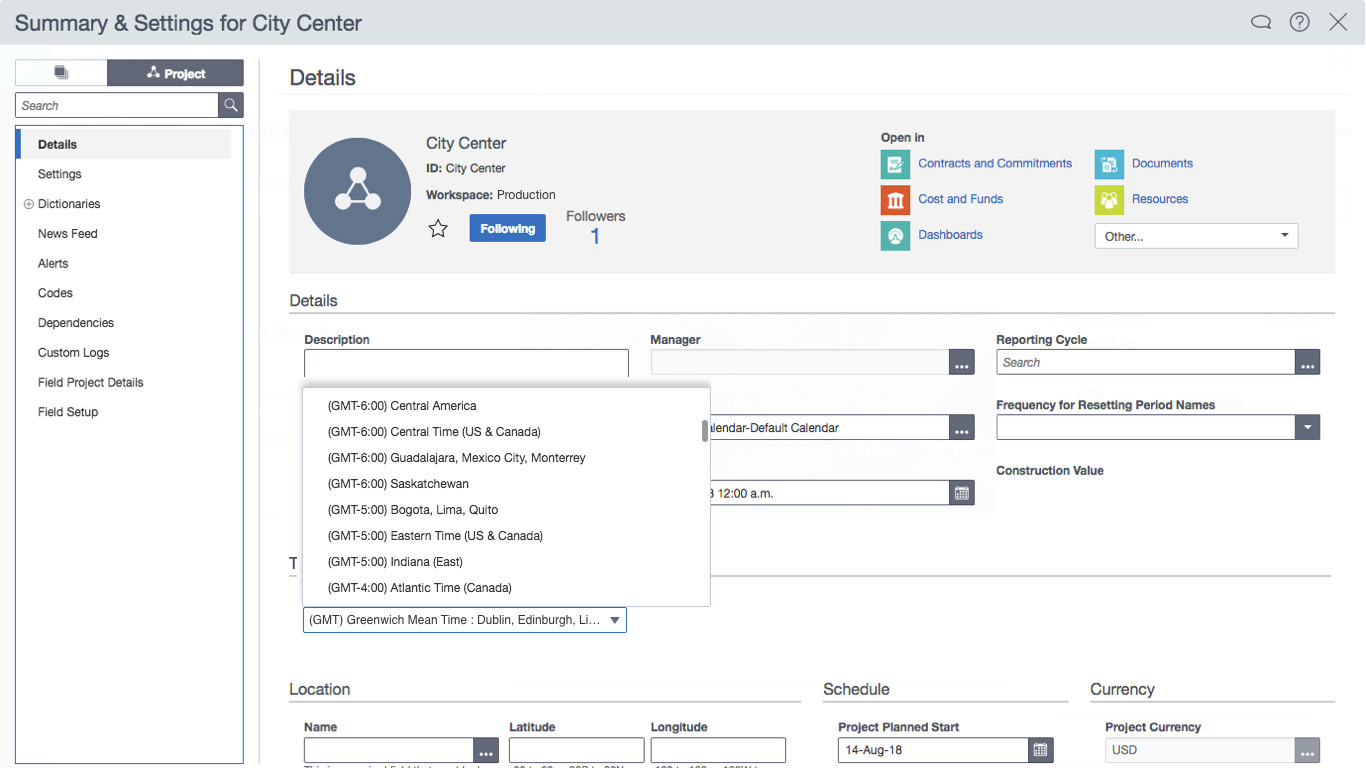Open the Manager picker ellipsis button

(x=962, y=363)
